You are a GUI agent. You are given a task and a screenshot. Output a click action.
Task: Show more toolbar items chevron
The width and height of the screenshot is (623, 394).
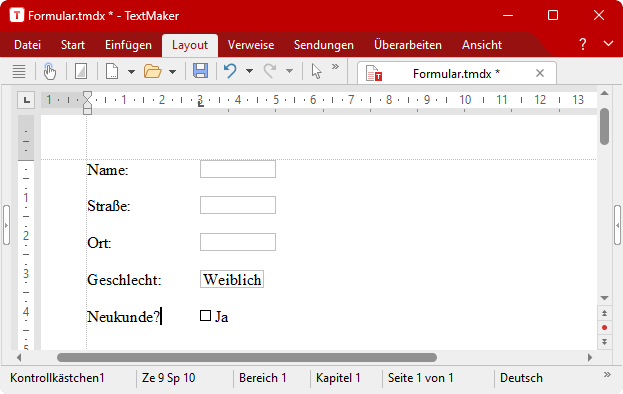tap(335, 66)
